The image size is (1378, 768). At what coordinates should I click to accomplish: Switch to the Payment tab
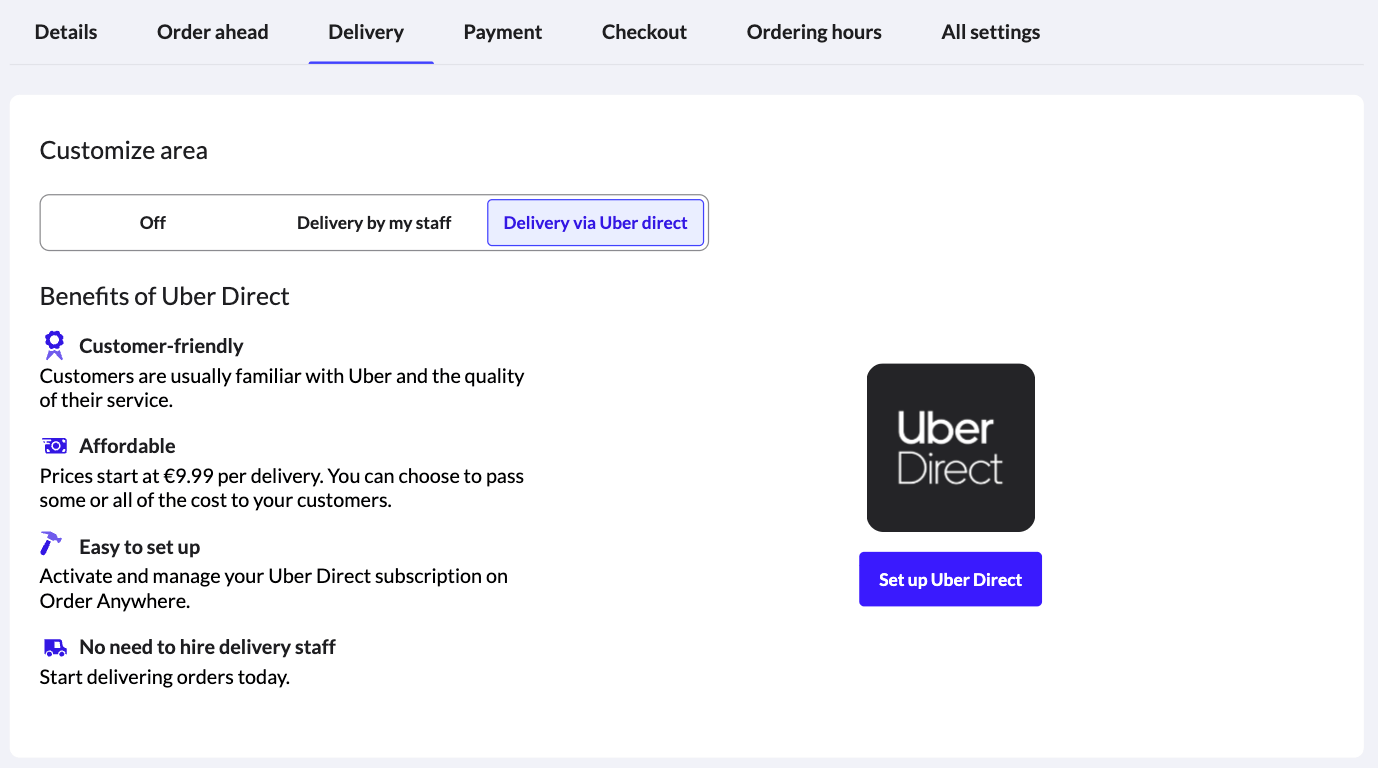click(502, 31)
